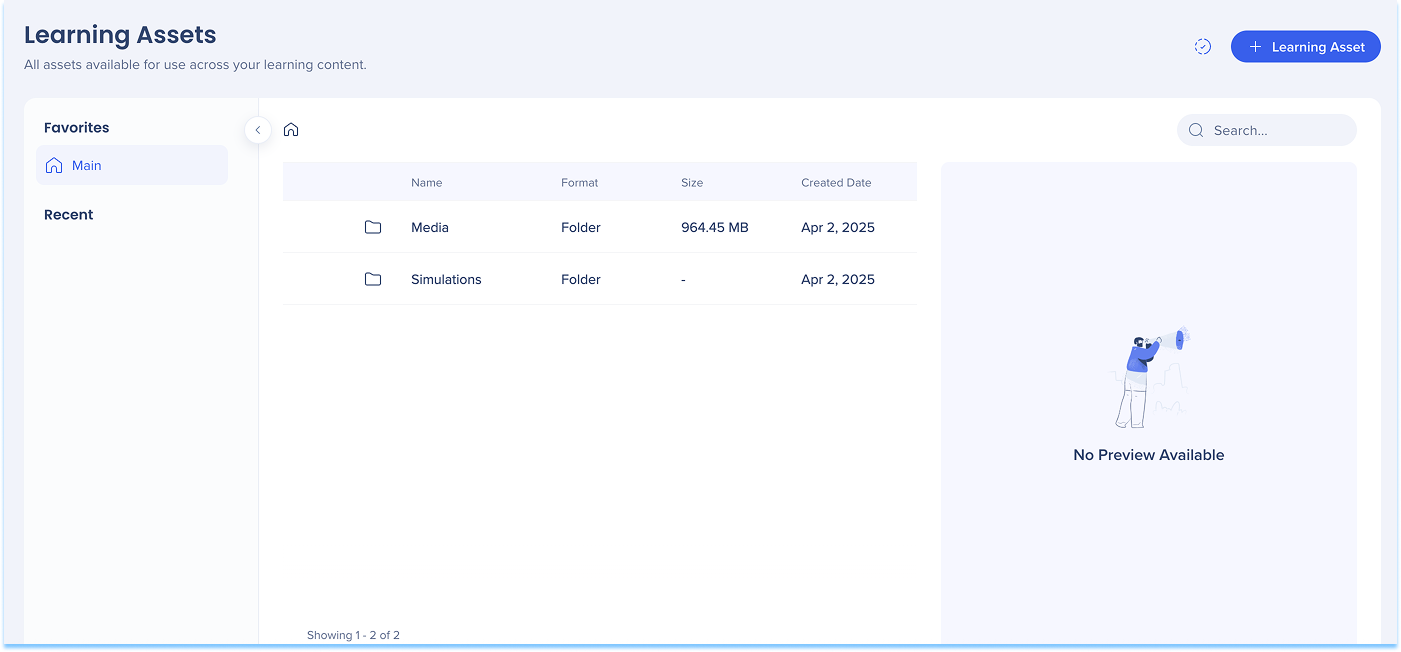Click the Simulations folder icon
This screenshot has width=1401, height=652.
[373, 280]
